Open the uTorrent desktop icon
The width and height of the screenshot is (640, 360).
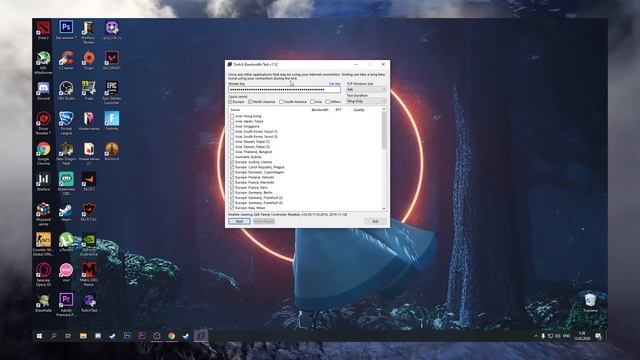tap(66, 242)
